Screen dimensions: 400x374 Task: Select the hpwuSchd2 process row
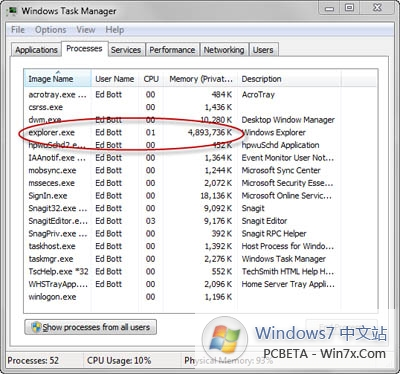[x=200, y=145]
